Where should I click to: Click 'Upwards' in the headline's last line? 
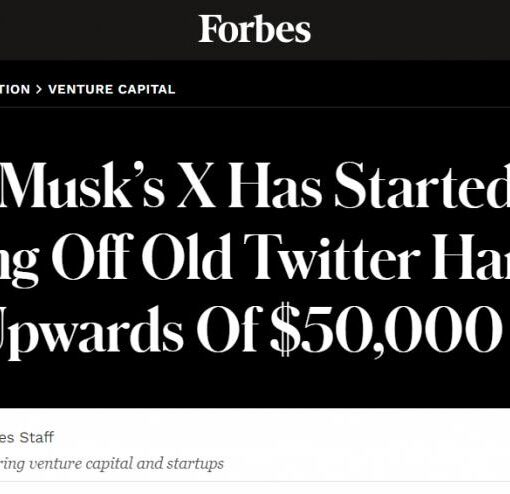[x=91, y=331]
